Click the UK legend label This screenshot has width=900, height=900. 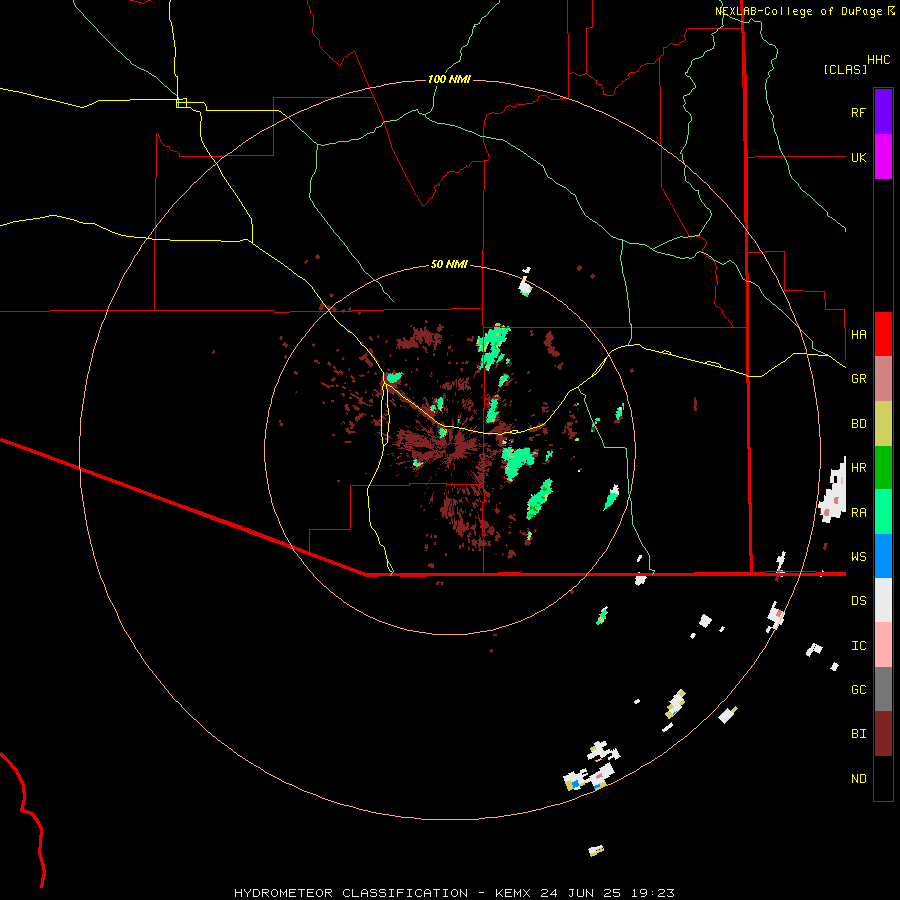858,157
